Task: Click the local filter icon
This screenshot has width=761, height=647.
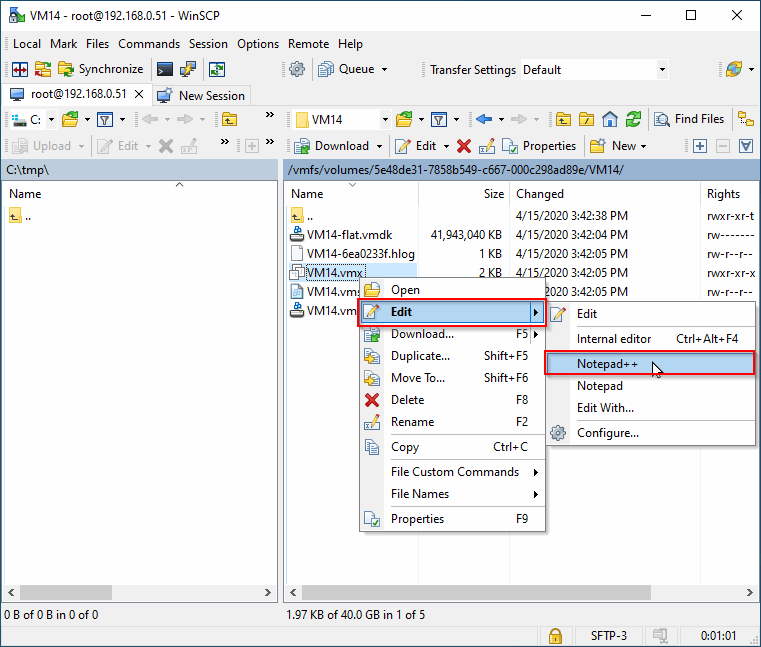Action: (105, 119)
